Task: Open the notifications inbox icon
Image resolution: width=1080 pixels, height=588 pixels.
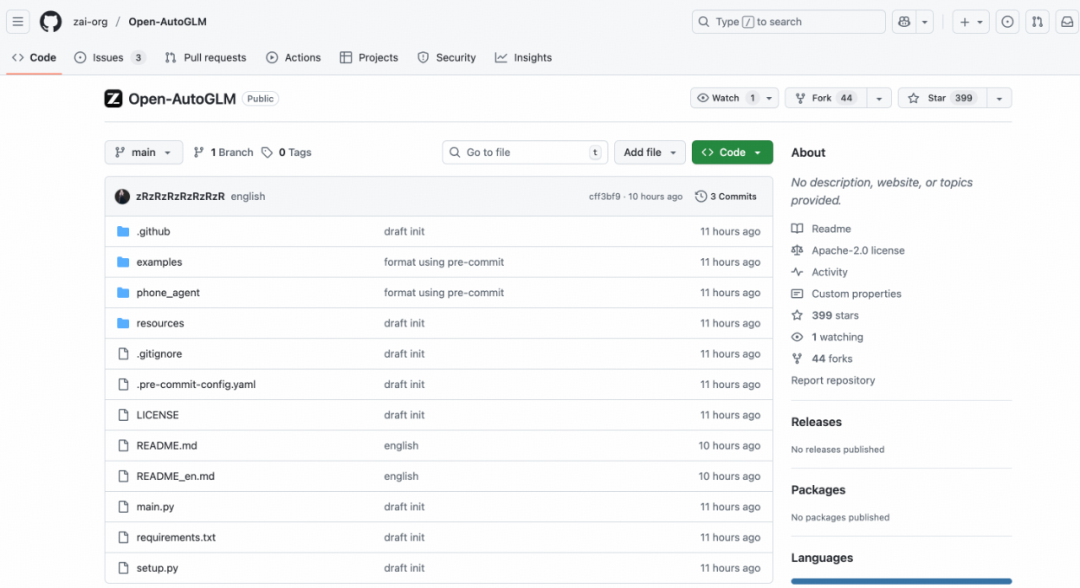Action: click(1066, 22)
